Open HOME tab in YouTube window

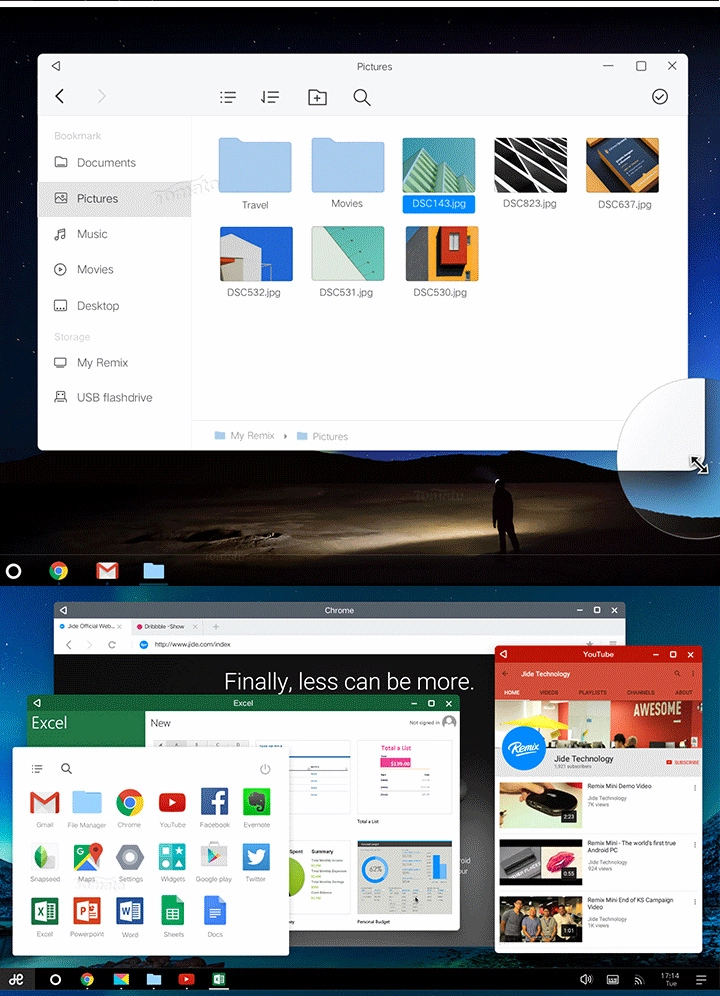point(512,692)
